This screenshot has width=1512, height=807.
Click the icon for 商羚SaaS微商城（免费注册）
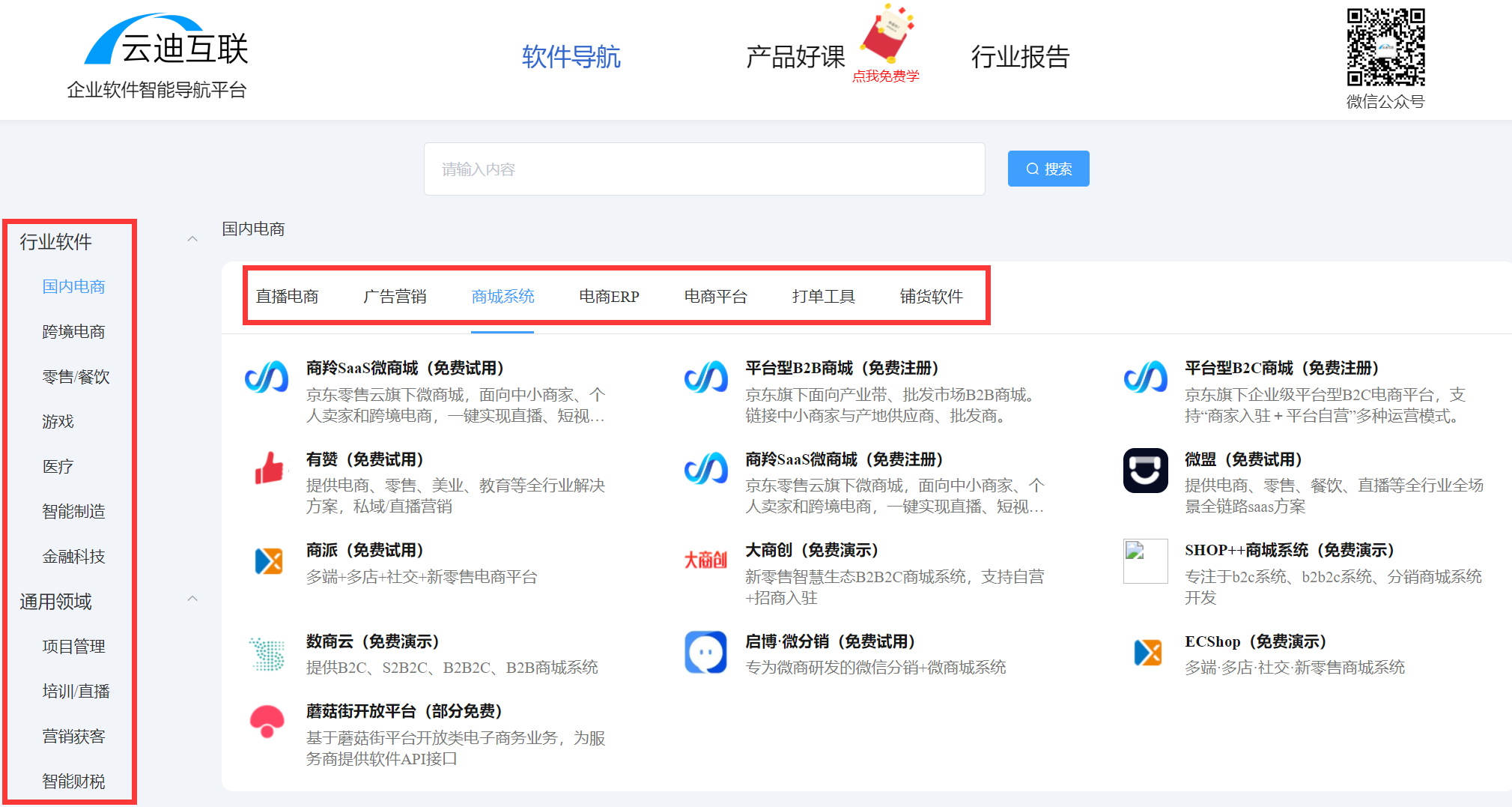point(705,468)
